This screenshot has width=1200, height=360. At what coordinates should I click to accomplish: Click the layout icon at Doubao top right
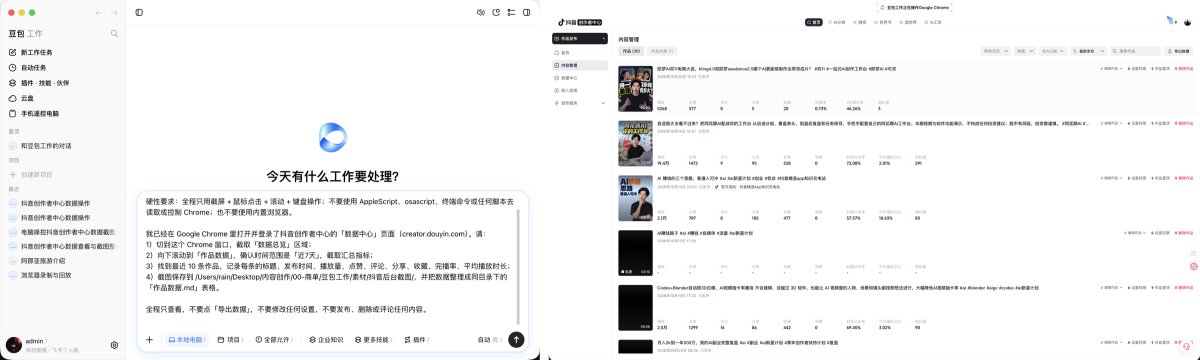526,12
